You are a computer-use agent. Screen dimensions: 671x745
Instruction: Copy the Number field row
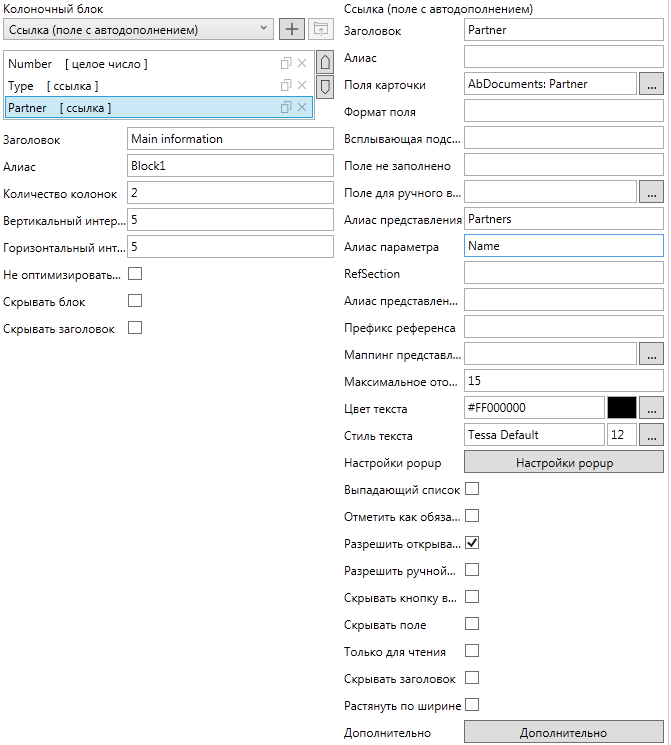click(x=286, y=64)
